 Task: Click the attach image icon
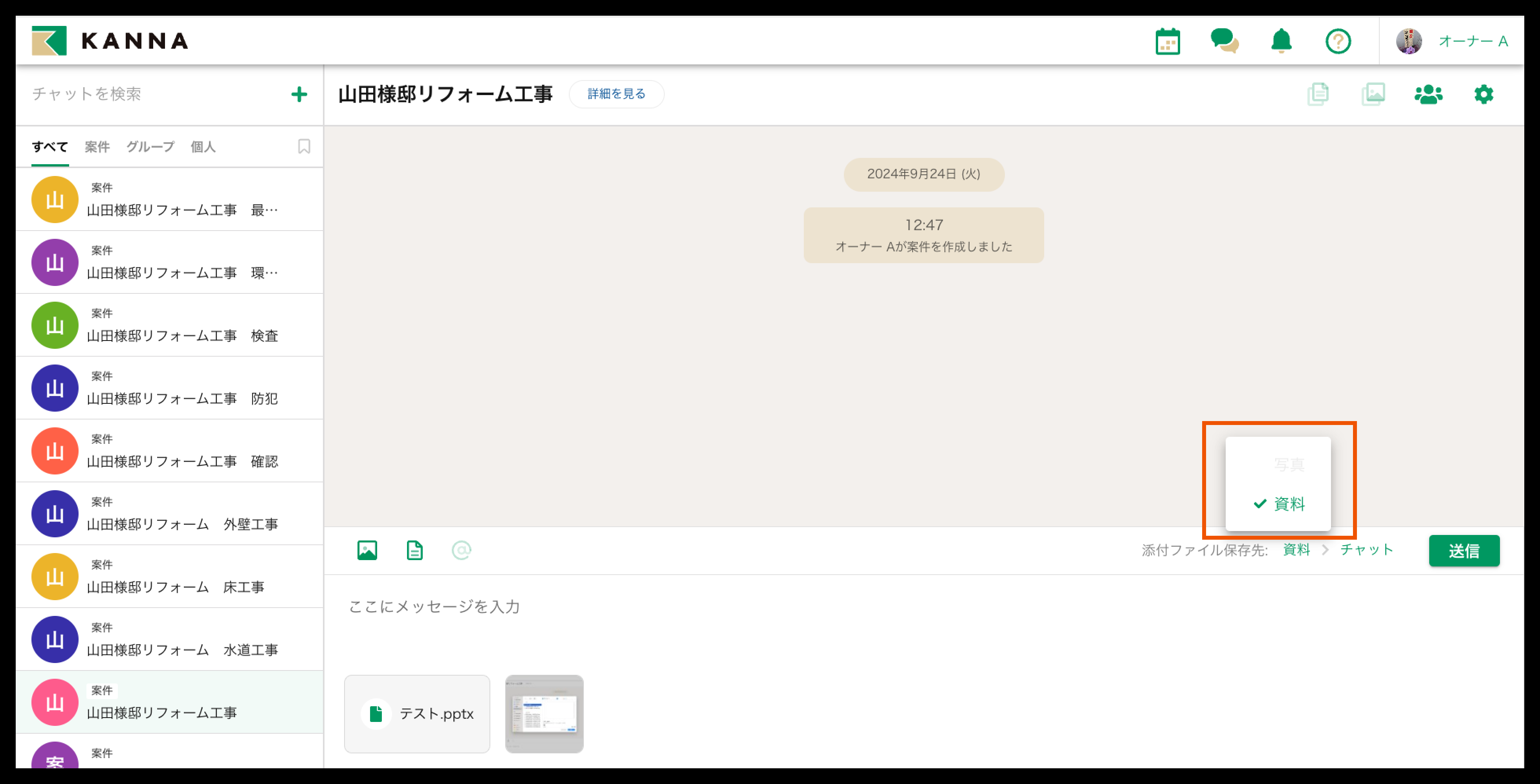pos(367,550)
